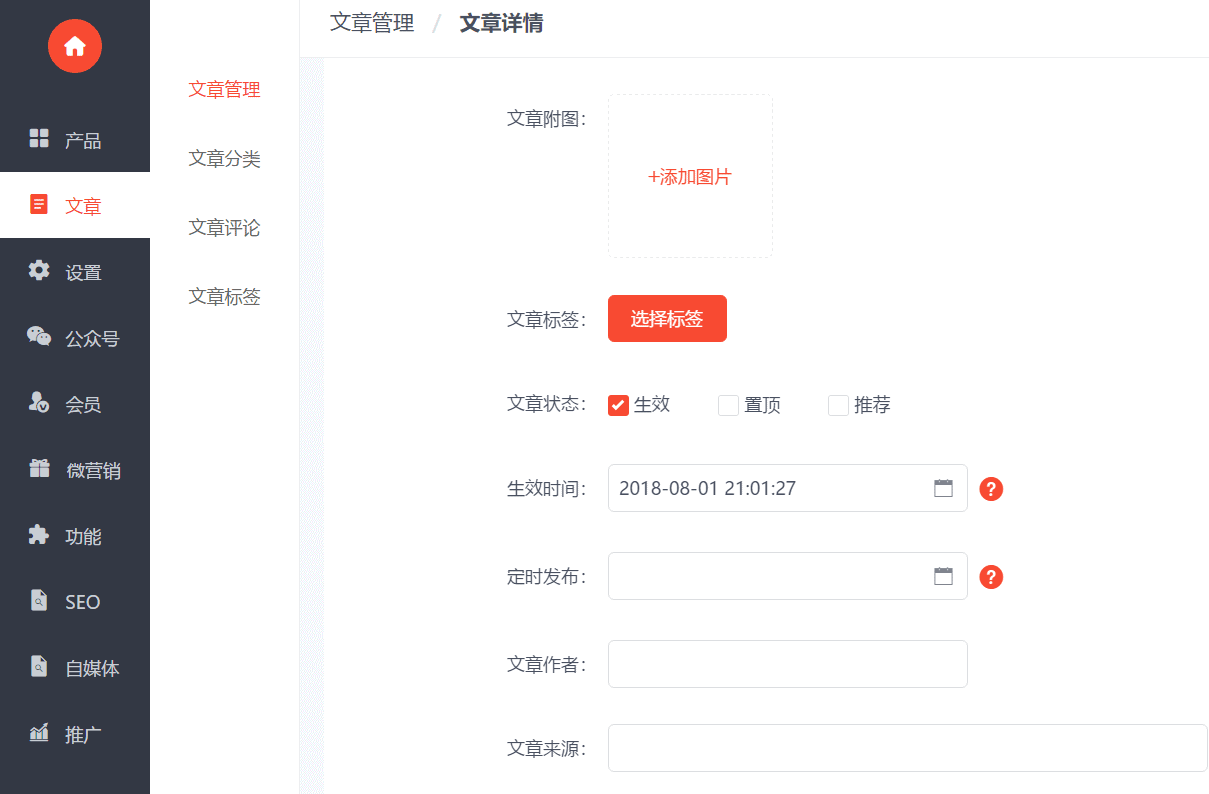Switch to 文章分类 in the submenu
This screenshot has width=1209, height=794.
[224, 158]
